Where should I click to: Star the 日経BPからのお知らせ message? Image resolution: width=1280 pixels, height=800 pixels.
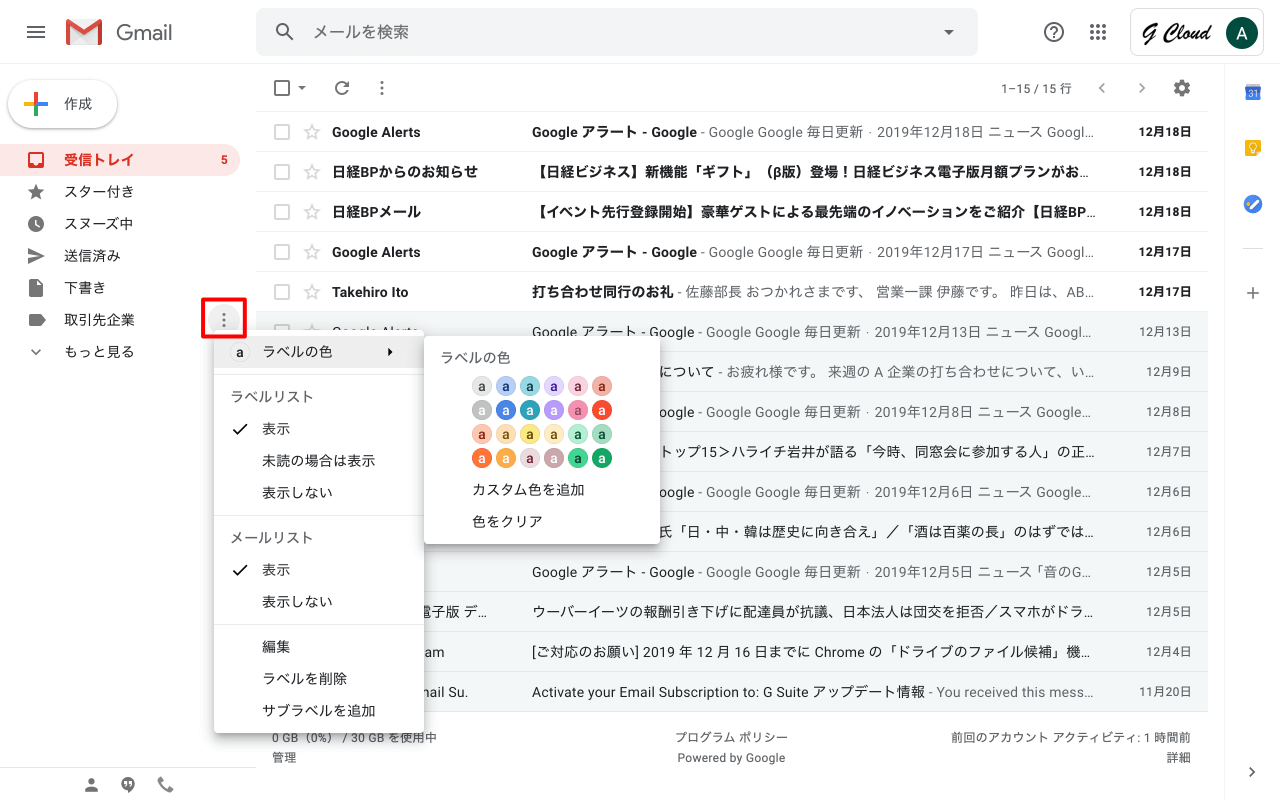click(312, 172)
